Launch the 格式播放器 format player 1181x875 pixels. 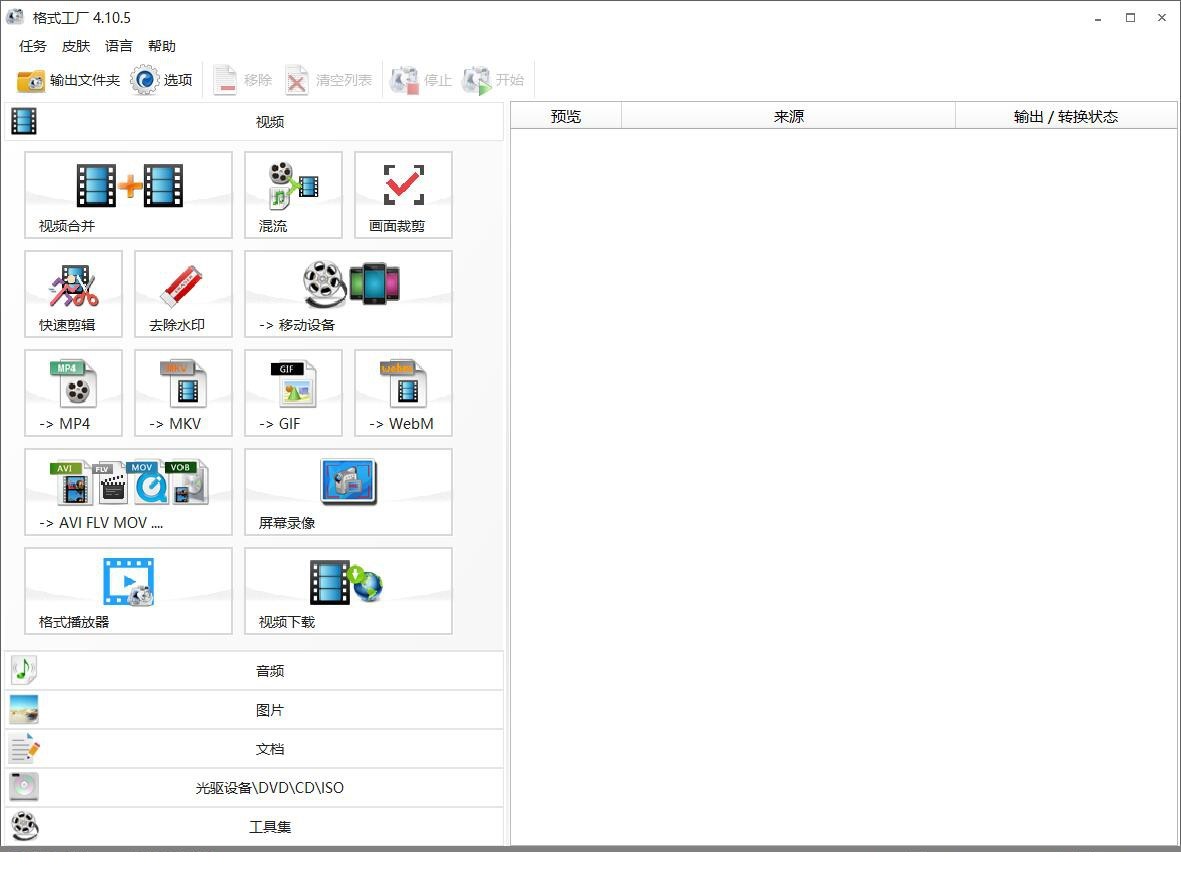(128, 590)
